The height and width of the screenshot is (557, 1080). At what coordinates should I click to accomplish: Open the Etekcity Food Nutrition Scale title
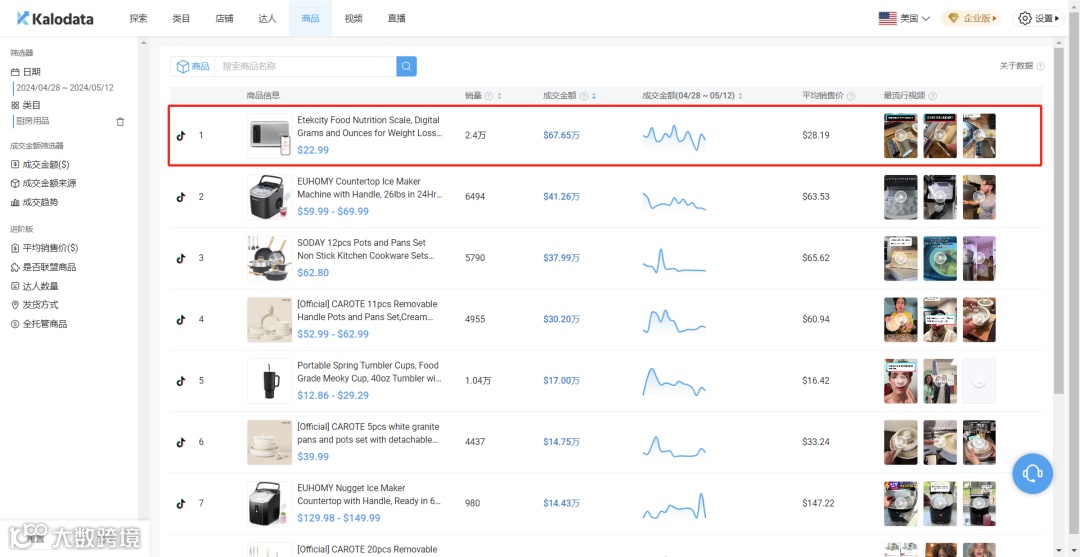(368, 127)
